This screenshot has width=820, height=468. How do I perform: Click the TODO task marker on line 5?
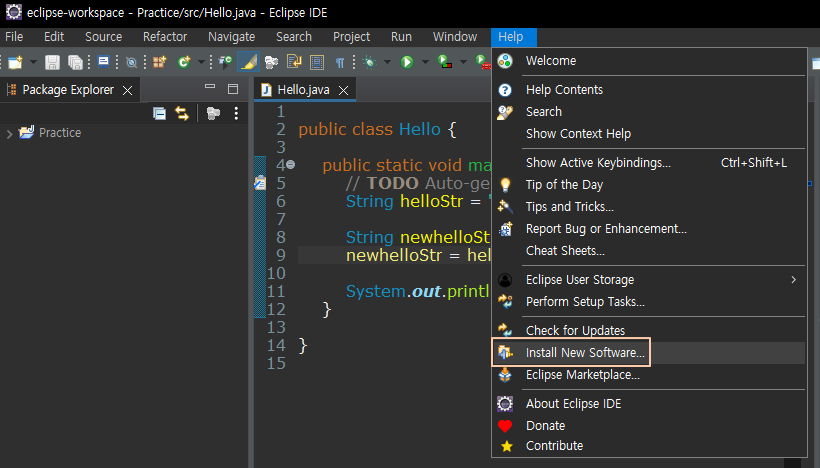coord(260,183)
